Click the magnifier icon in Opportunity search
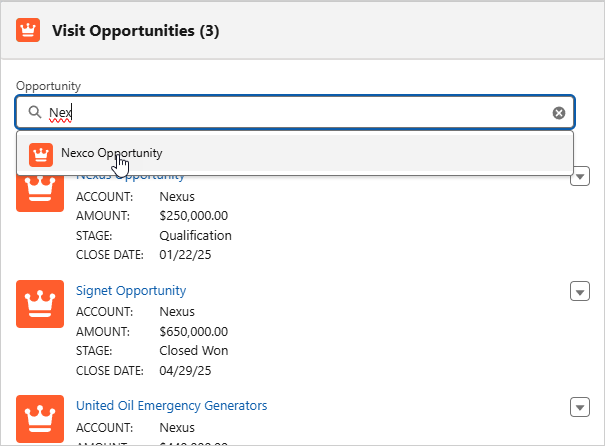Screen dimensions: 605x446 [35, 112]
